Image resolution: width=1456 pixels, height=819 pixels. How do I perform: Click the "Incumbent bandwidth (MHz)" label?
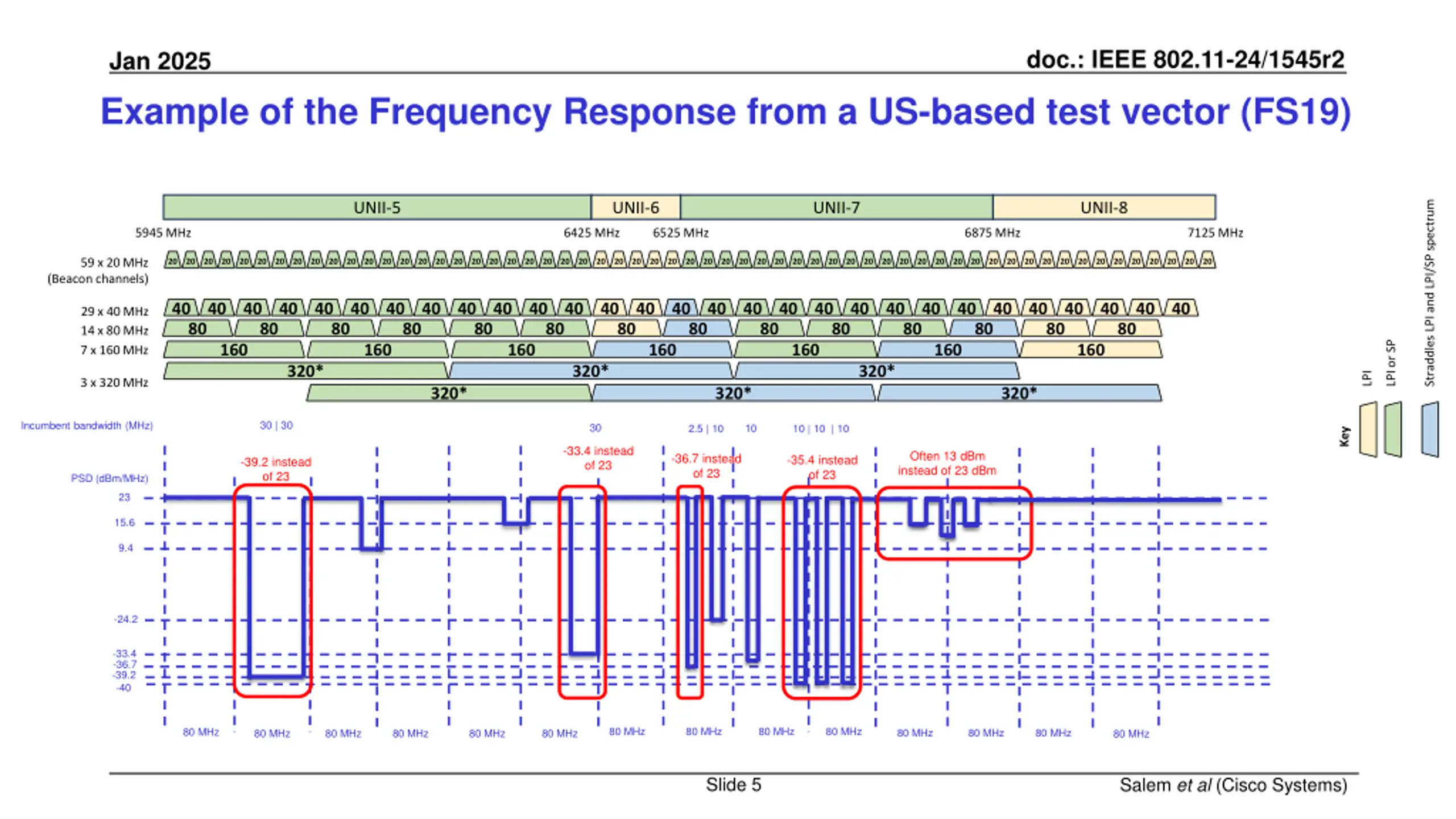pyautogui.click(x=87, y=425)
